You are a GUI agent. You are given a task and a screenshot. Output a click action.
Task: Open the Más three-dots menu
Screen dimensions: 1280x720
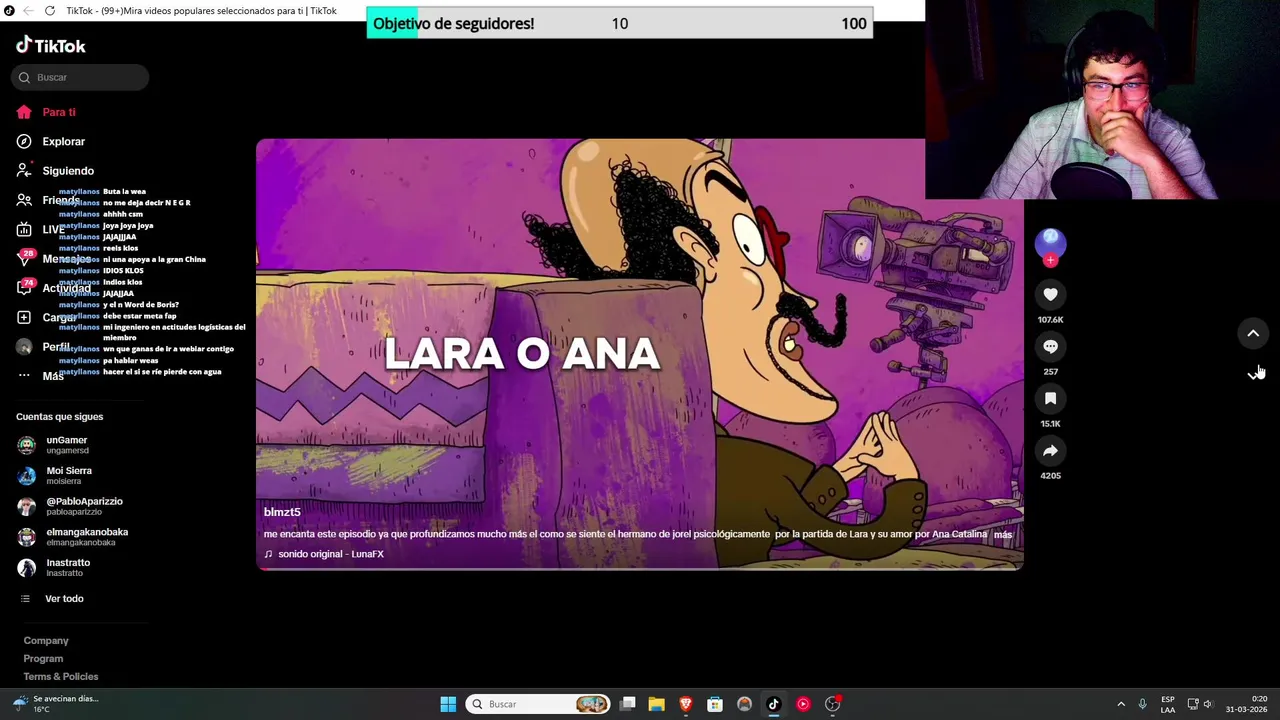coord(24,376)
